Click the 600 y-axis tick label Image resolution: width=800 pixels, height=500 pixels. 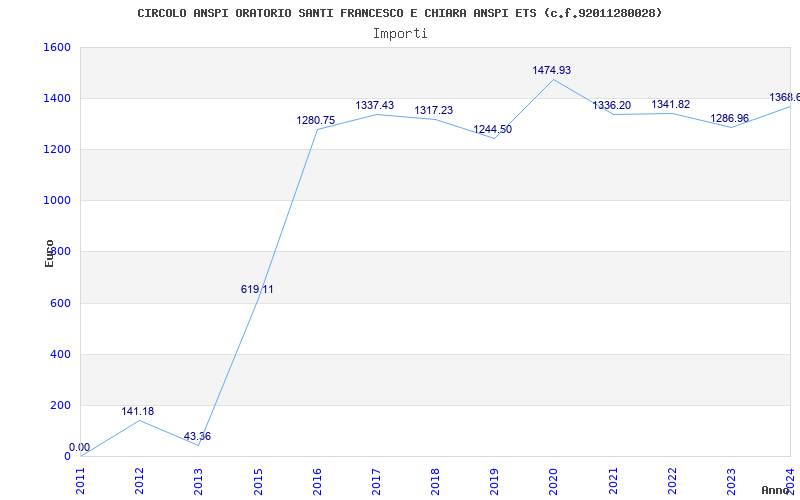60,303
